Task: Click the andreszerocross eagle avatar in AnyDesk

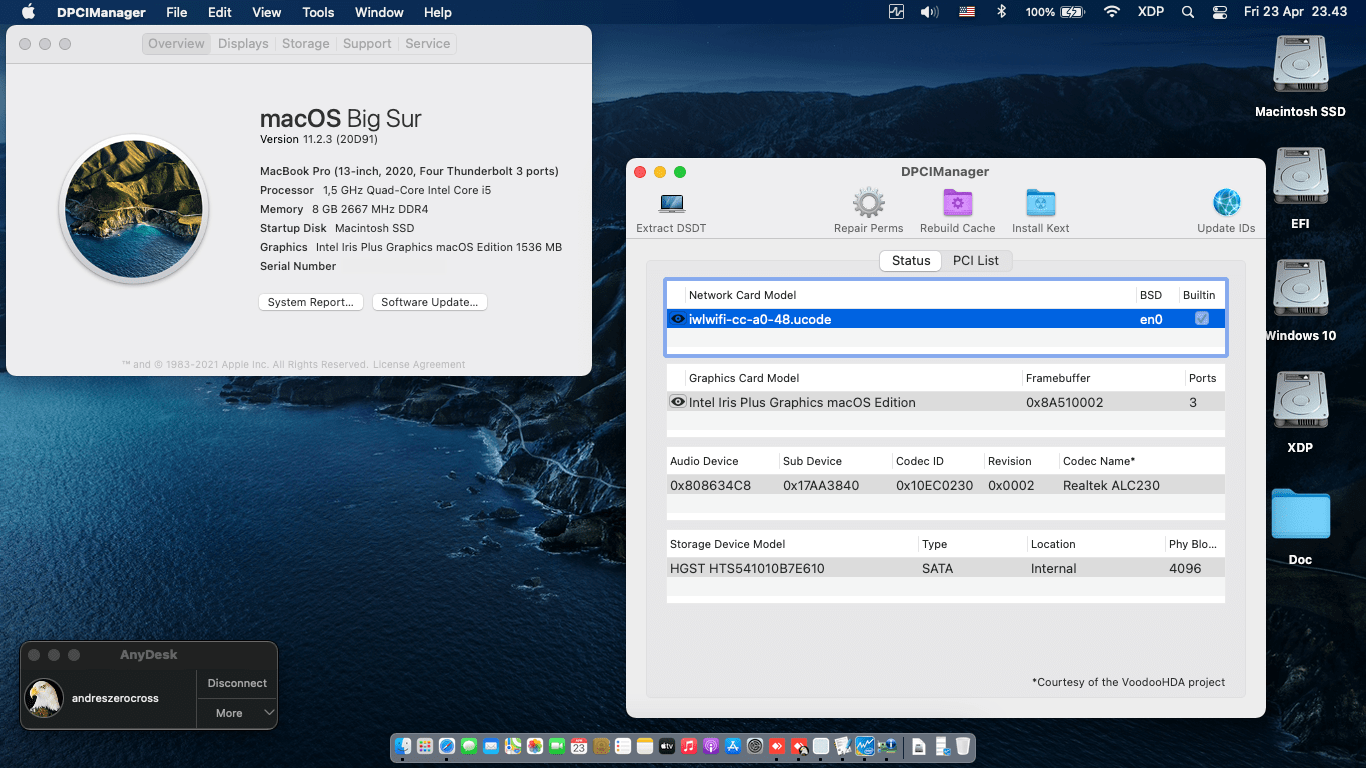Action: pos(44,698)
